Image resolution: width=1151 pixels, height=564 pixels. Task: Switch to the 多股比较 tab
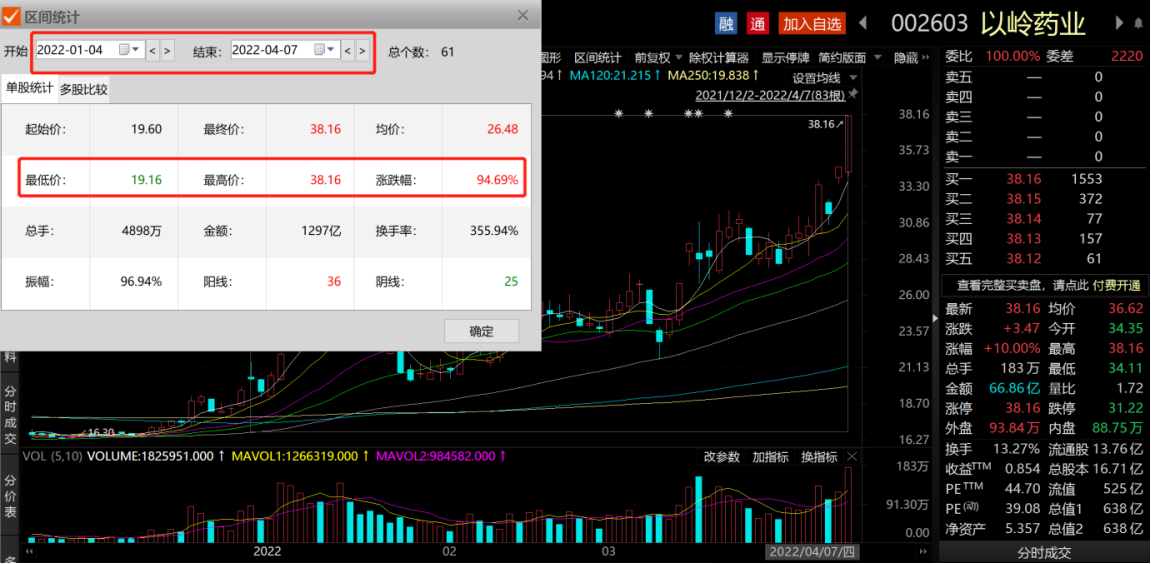(x=84, y=90)
